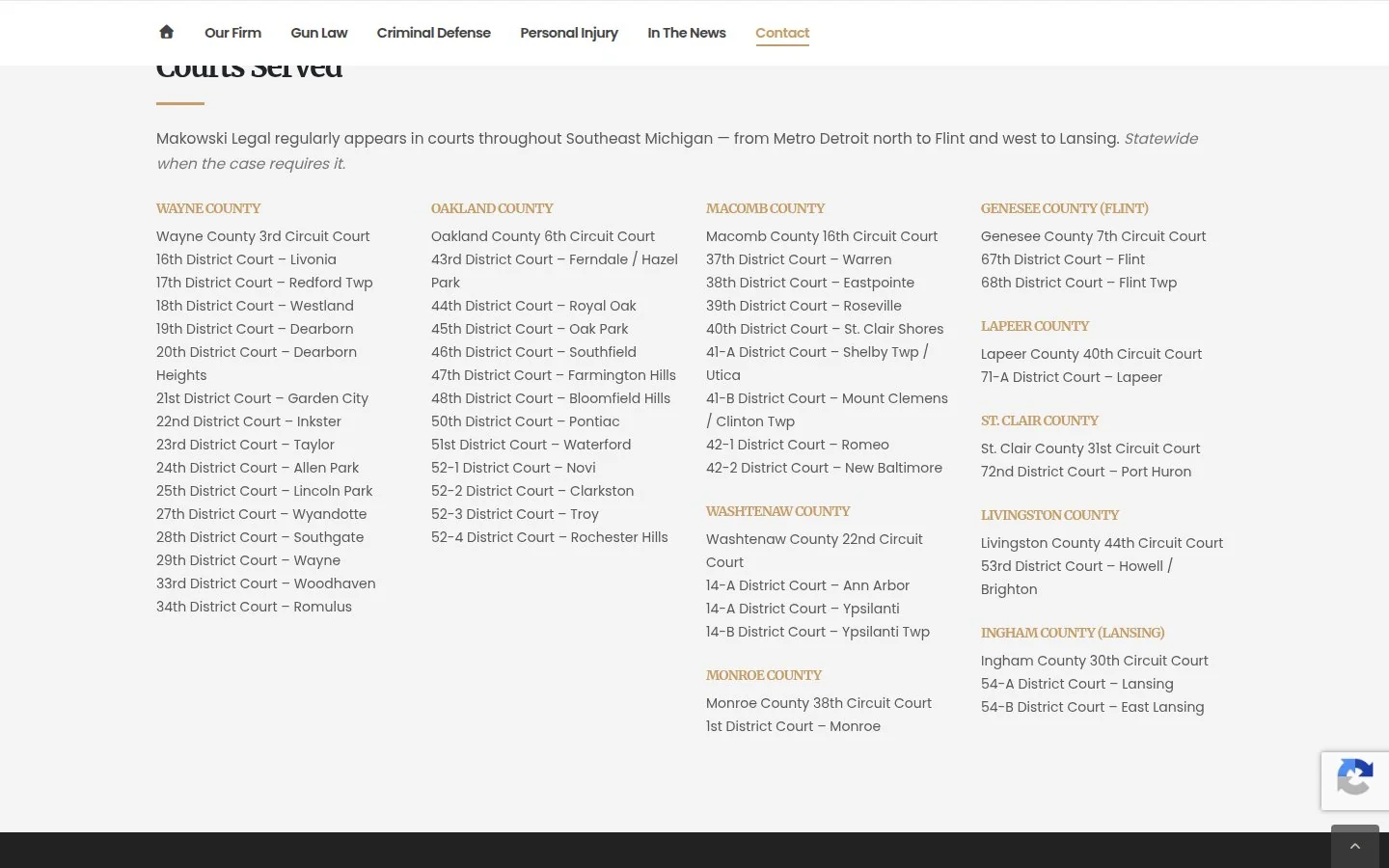The height and width of the screenshot is (868, 1389).
Task: Select Monroe County 38th Circuit Court
Action: [819, 703]
